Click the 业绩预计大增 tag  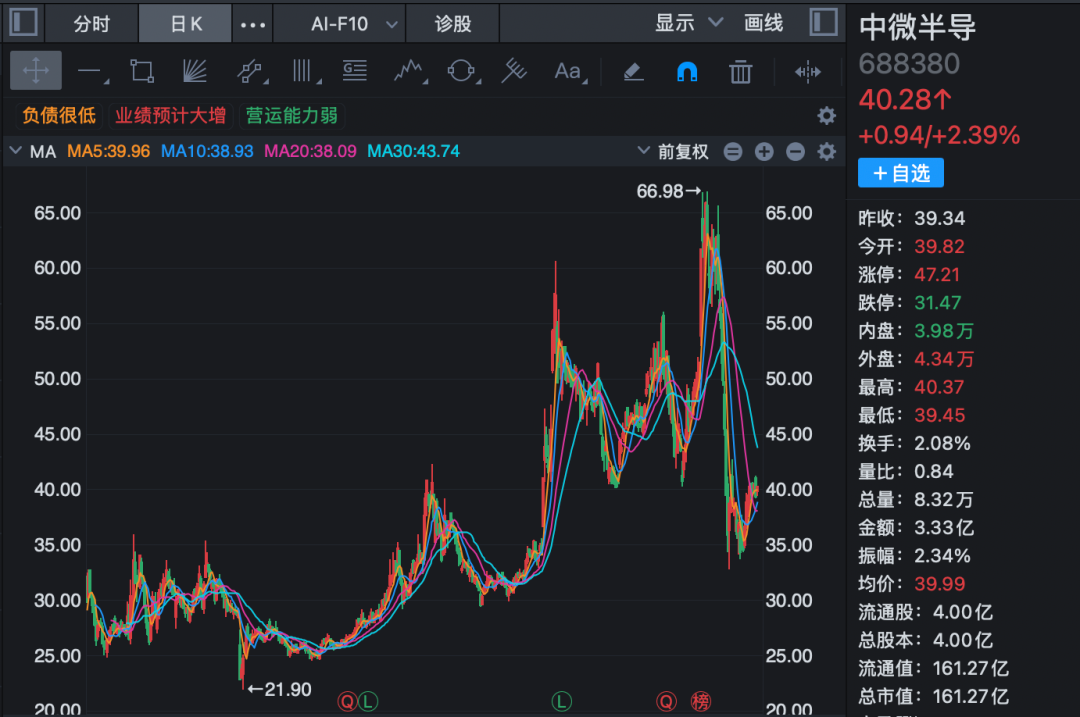[x=170, y=115]
